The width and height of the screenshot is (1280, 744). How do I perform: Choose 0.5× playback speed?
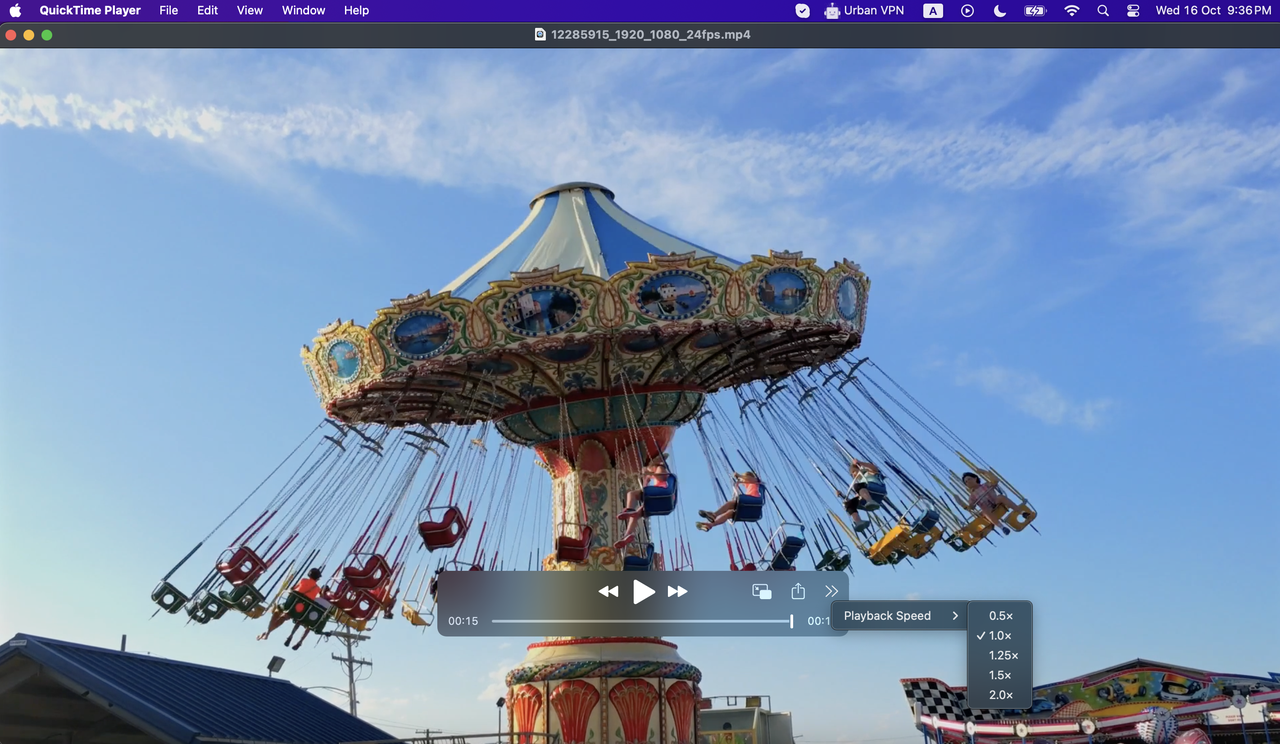[1000, 615]
